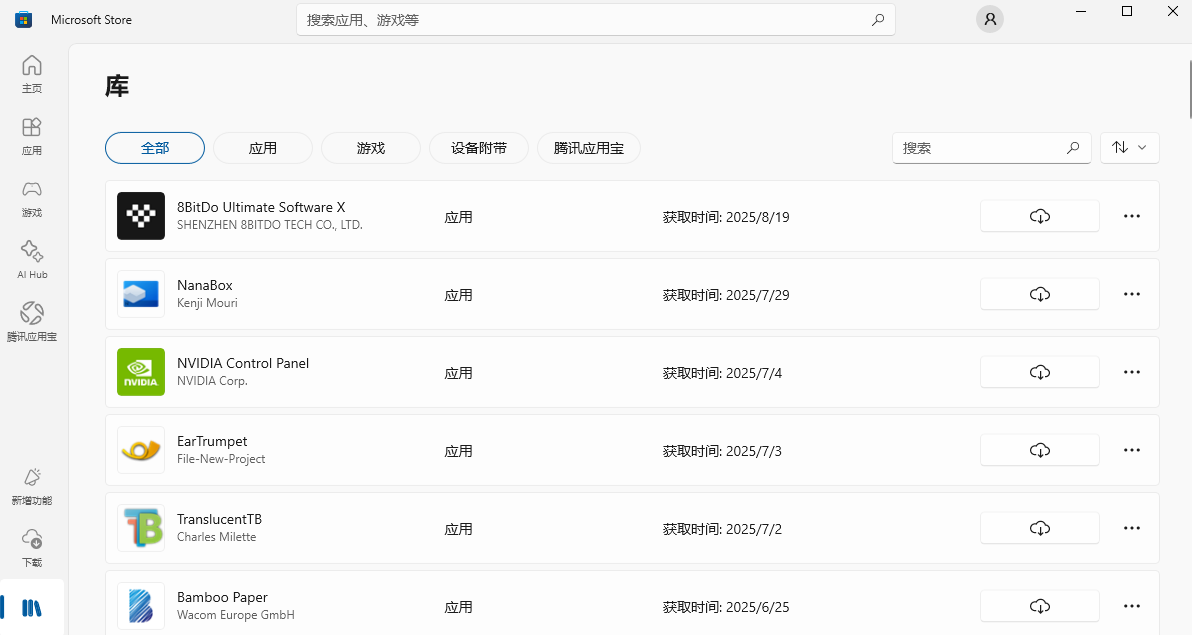Image resolution: width=1192 pixels, height=635 pixels.
Task: Download NVIDIA Control Panel via cloud button
Action: [1040, 372]
